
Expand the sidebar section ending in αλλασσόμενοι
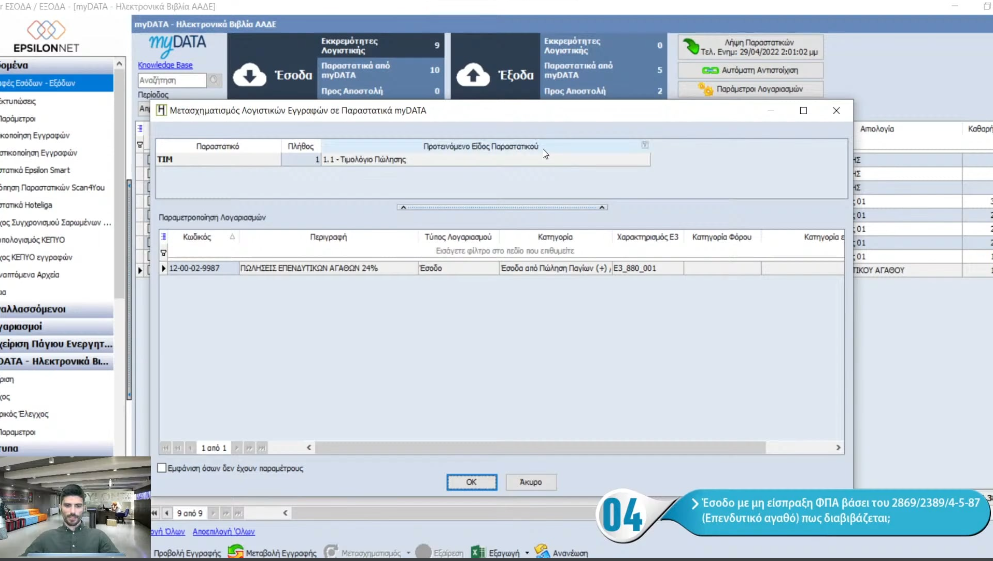click(x=56, y=309)
